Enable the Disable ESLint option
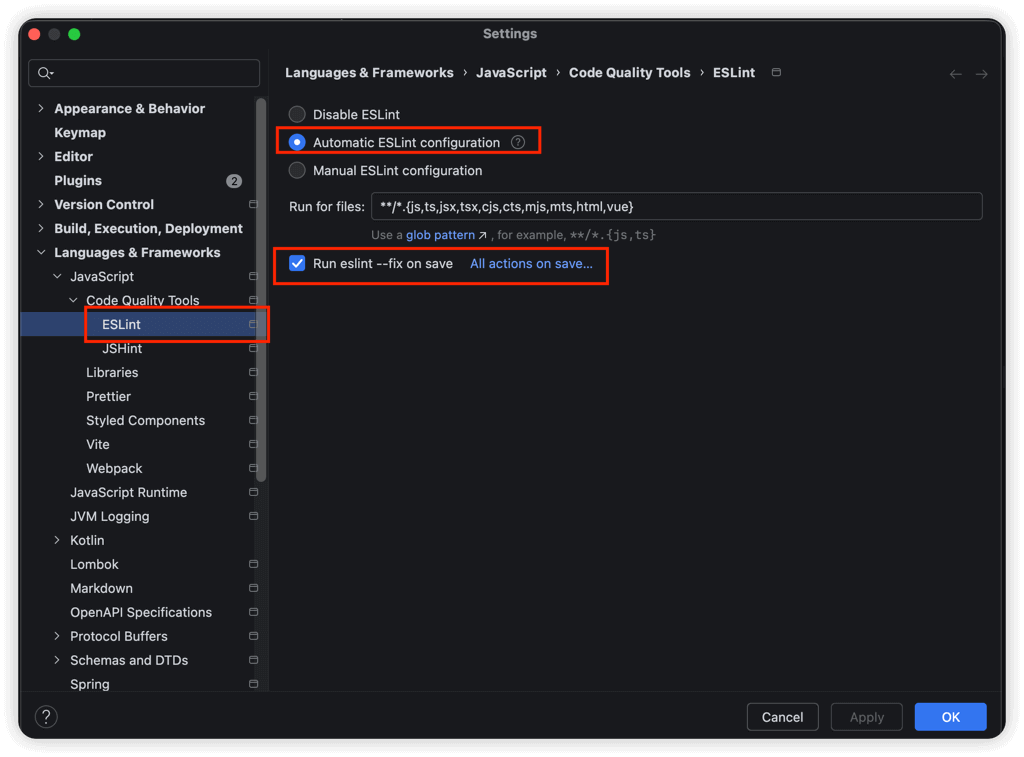This screenshot has width=1024, height=757. (297, 114)
